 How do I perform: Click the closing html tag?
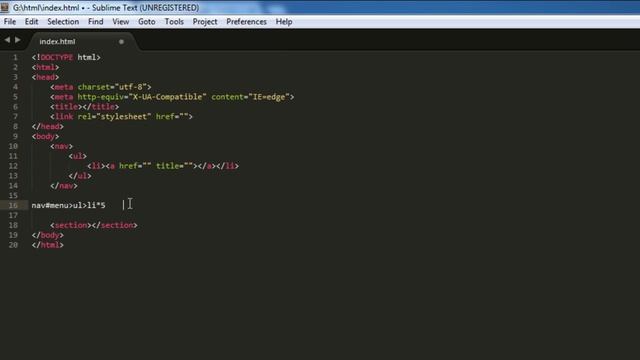coord(47,245)
